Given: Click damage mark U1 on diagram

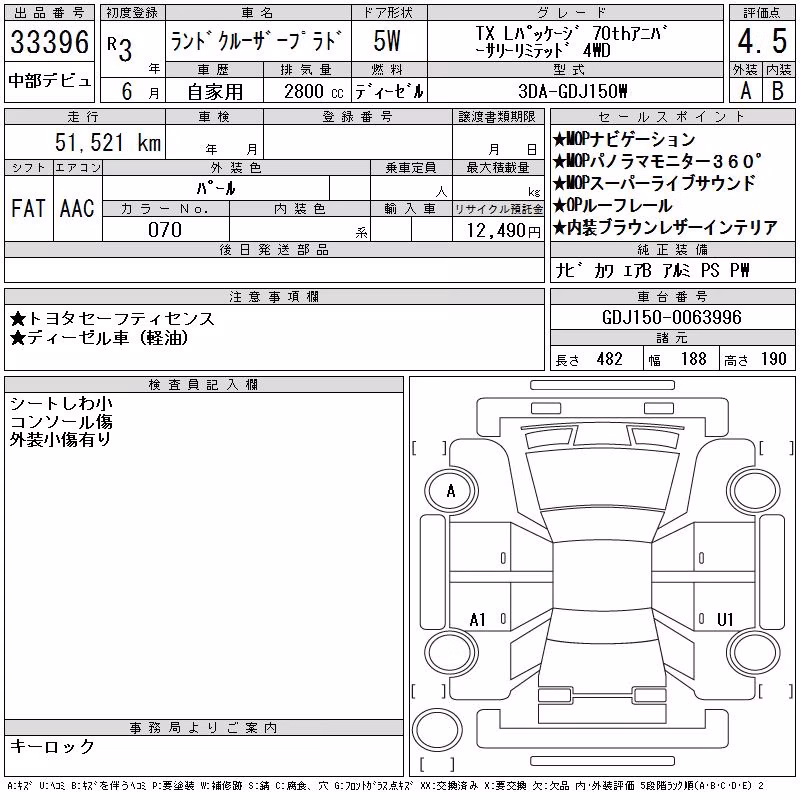Looking at the screenshot, I should [x=725, y=619].
